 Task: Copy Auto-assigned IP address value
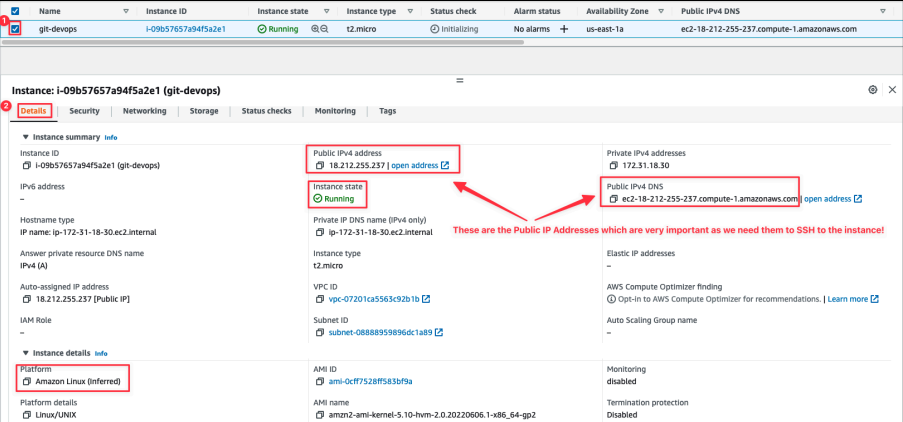(26, 299)
